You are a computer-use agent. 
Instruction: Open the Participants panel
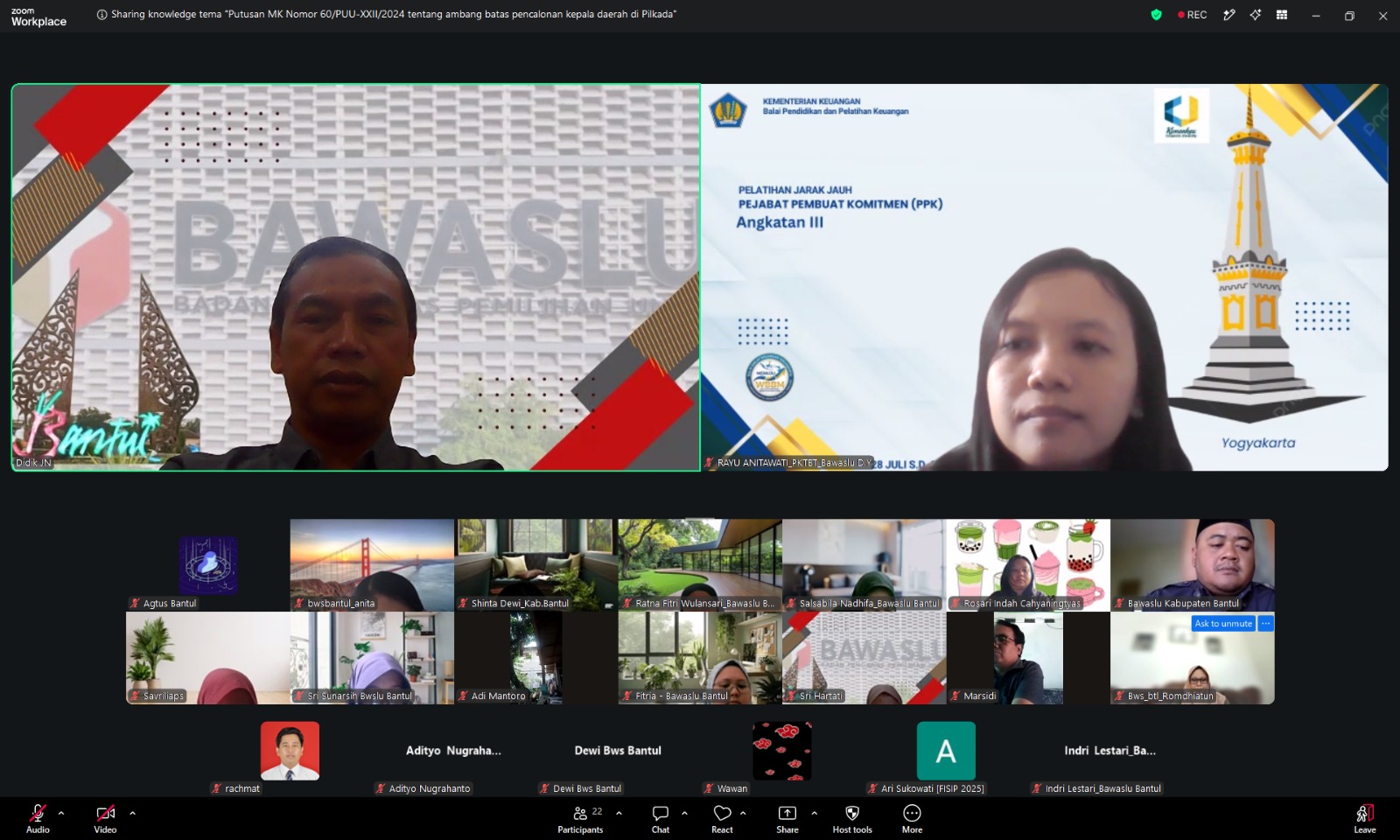(x=580, y=819)
